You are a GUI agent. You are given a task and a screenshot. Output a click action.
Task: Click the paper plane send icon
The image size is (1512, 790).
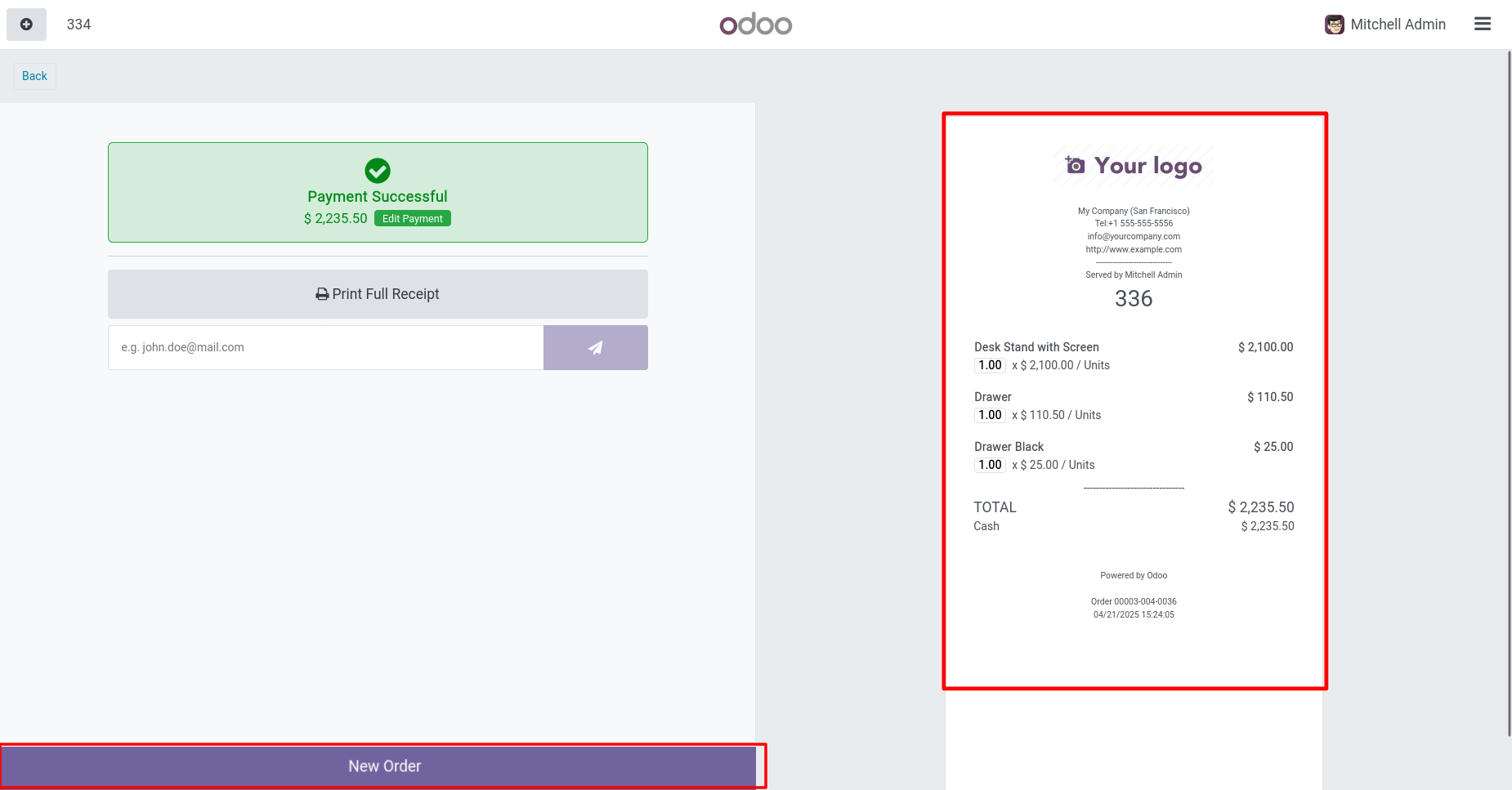coord(596,347)
